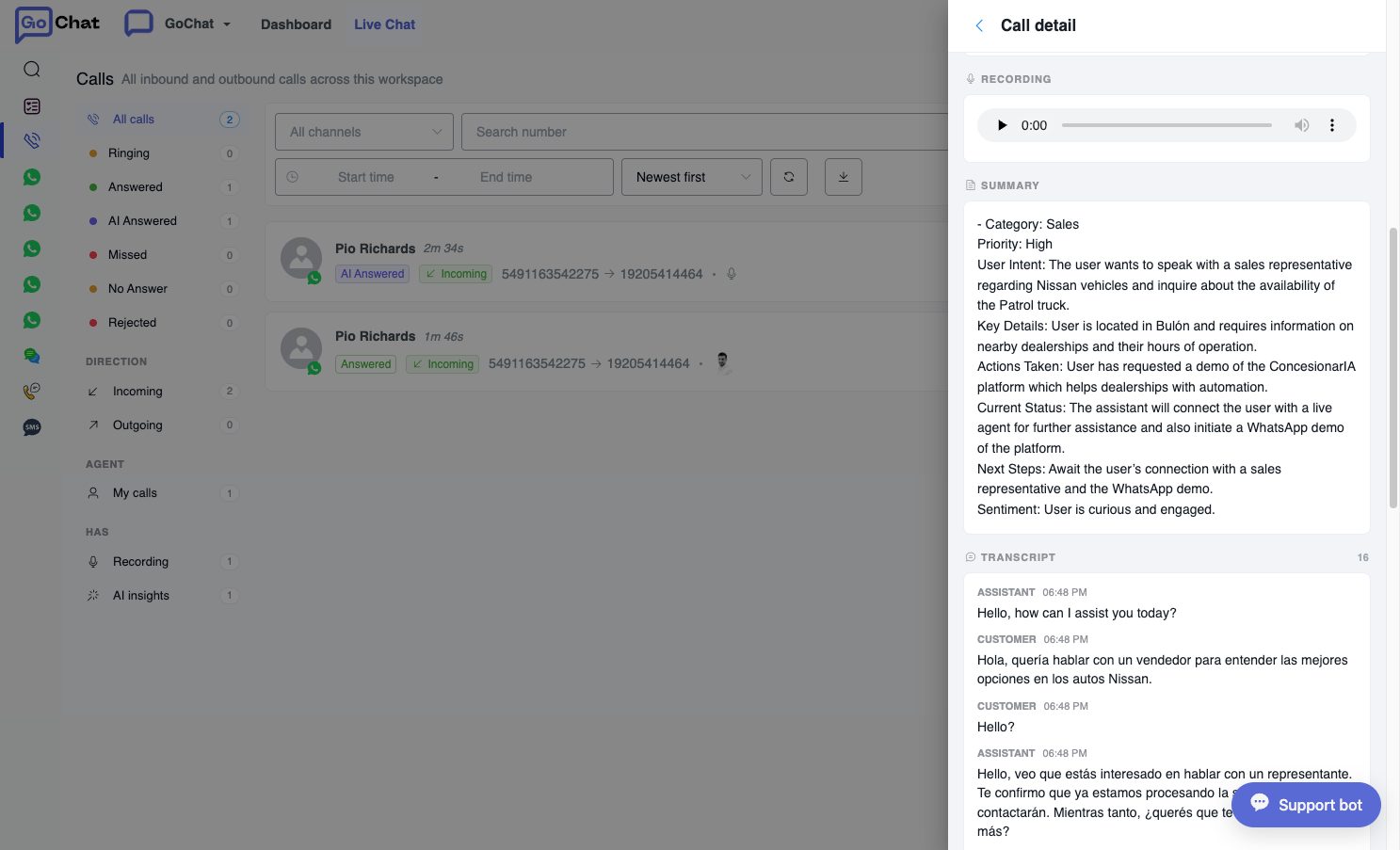Viewport: 1400px width, 850px height.
Task: Open the SMS icon in the sidebar
Action: (32, 427)
